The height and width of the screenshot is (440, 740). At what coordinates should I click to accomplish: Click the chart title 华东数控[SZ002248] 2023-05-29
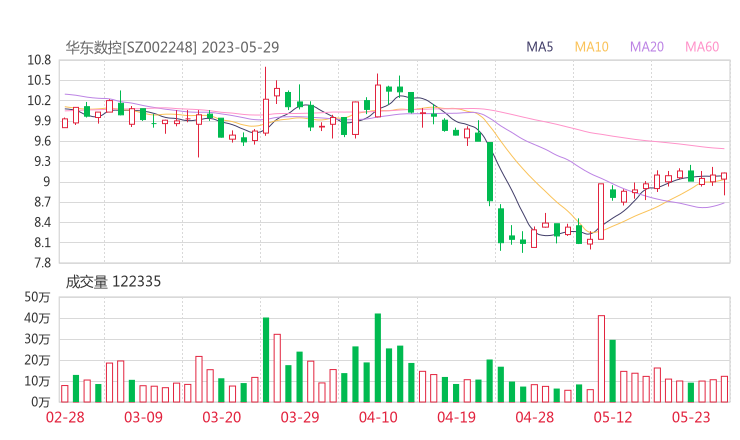172,47
